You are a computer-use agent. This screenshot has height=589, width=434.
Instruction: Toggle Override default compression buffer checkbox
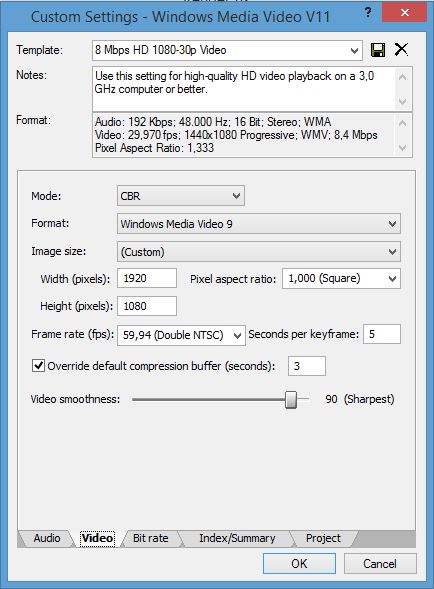(x=38, y=365)
